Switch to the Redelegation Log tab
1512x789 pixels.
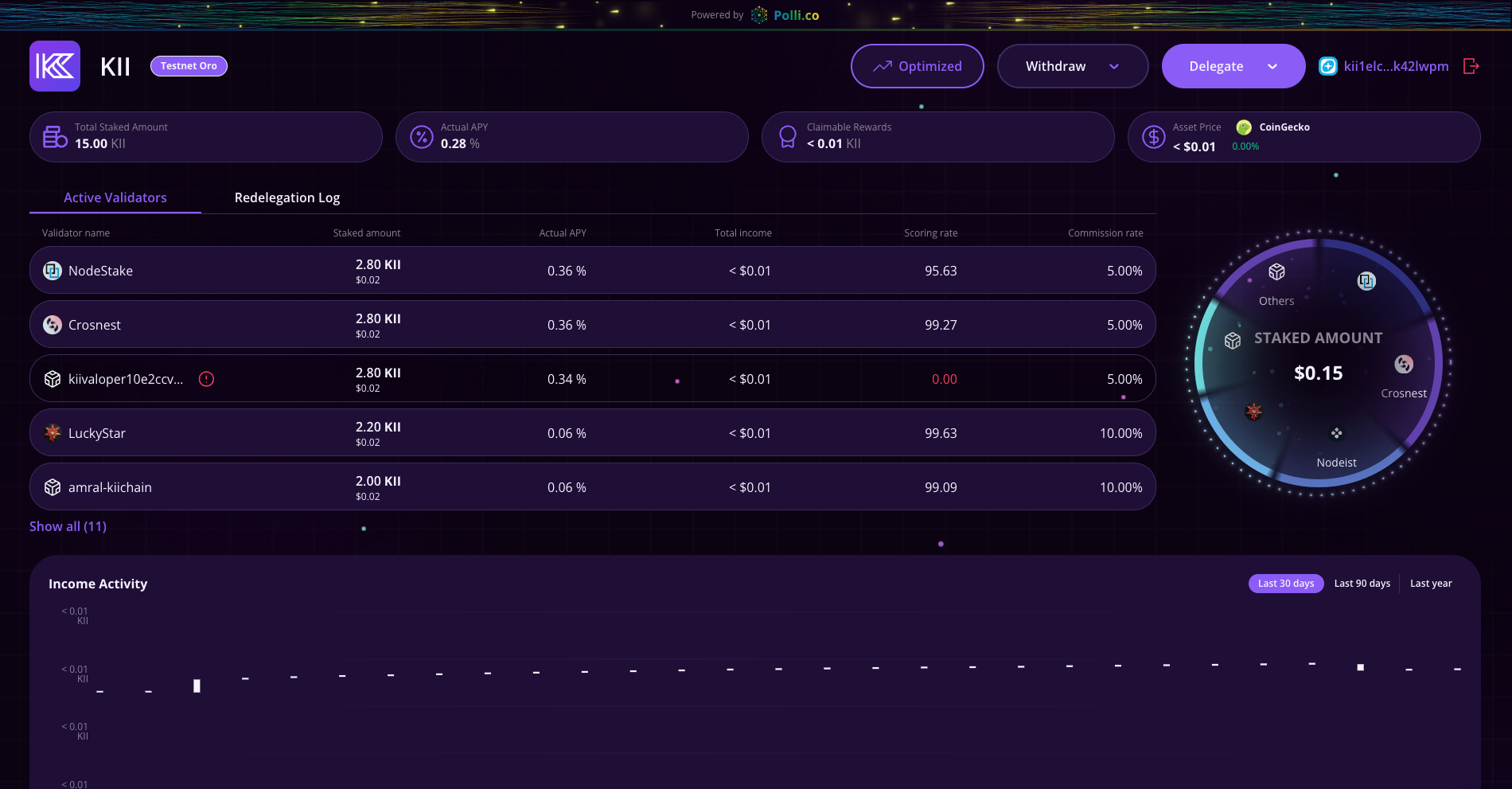(286, 197)
